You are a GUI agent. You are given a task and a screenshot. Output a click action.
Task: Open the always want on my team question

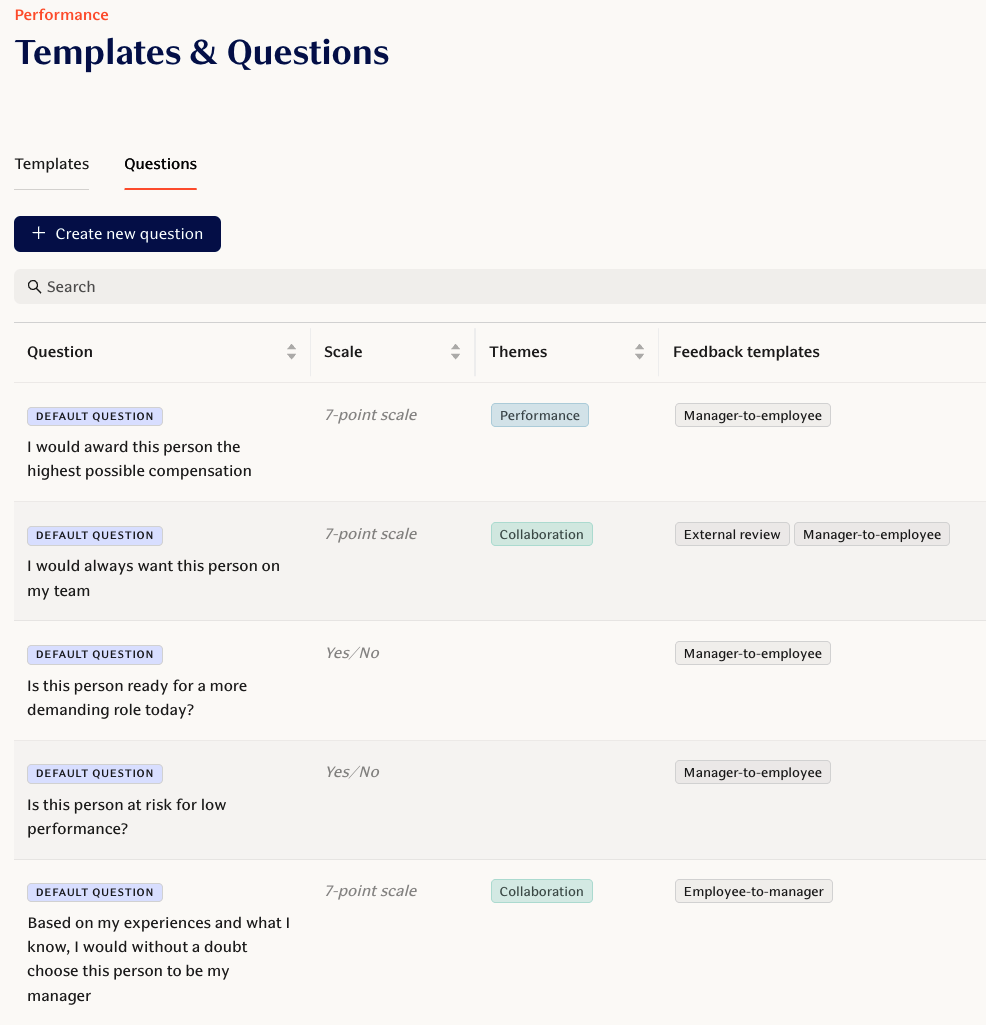pos(153,578)
